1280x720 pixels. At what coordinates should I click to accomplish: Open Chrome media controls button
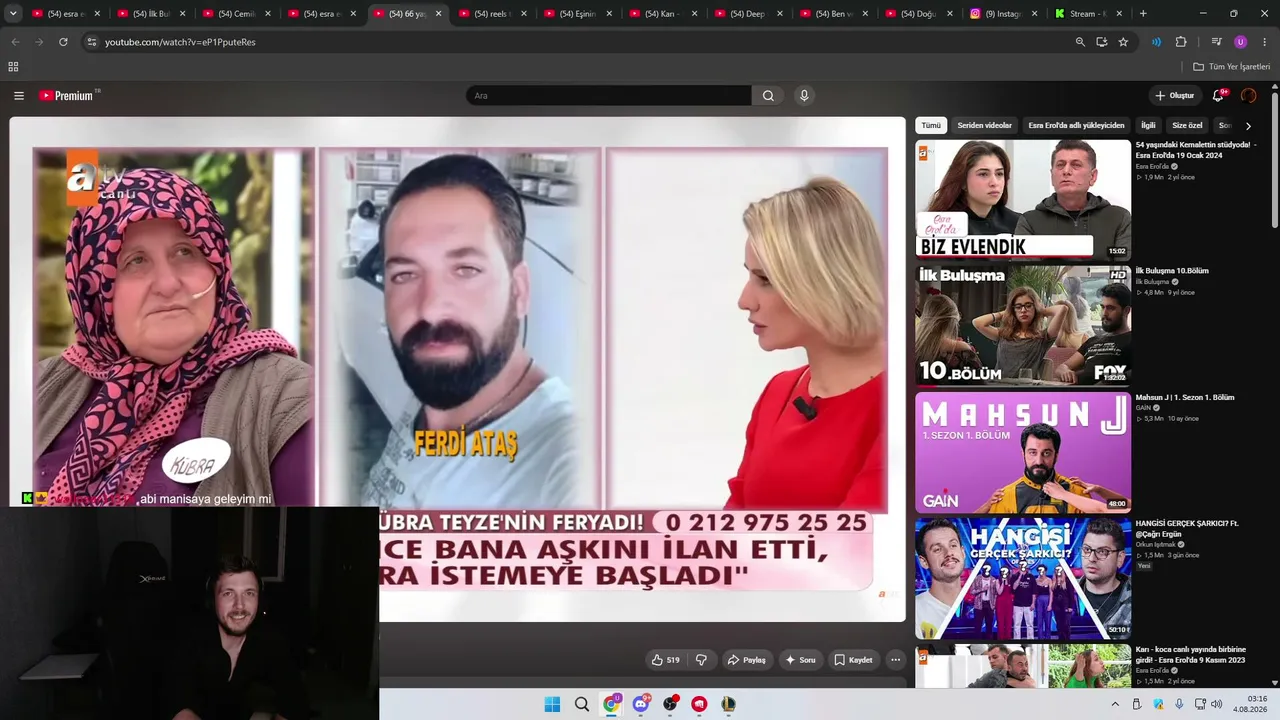pyautogui.click(x=1217, y=42)
